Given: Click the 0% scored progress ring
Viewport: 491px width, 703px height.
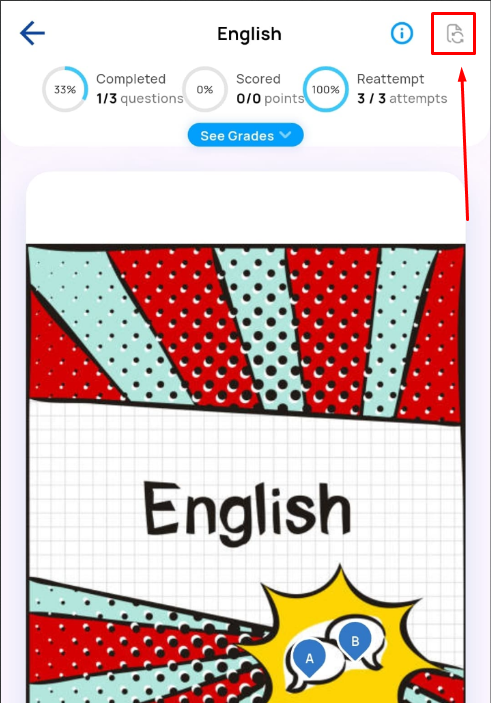Looking at the screenshot, I should 205,89.
